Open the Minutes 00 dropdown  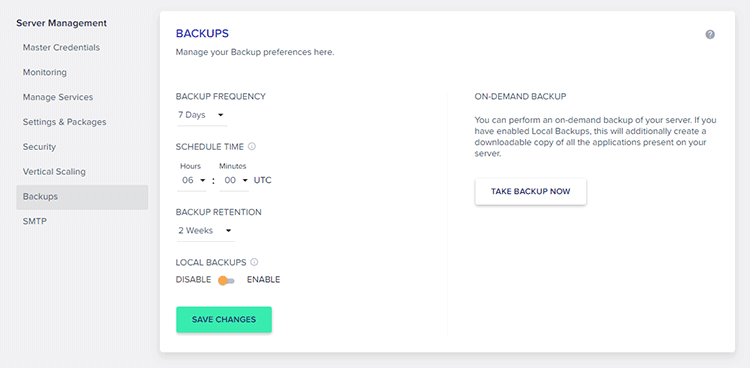(x=234, y=181)
